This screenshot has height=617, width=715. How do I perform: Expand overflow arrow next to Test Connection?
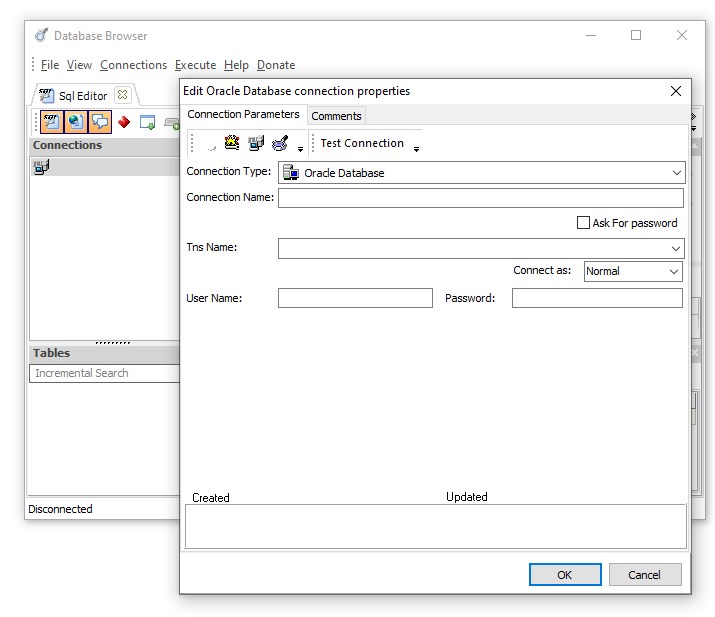coord(416,149)
